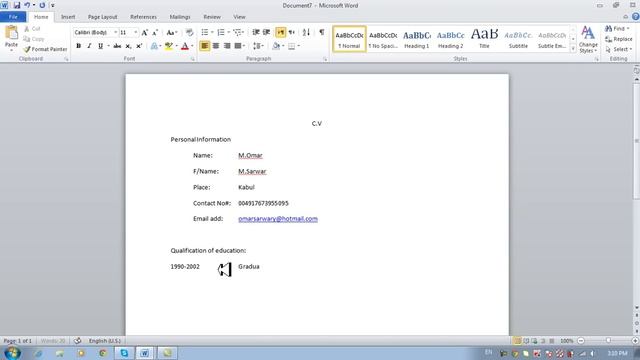This screenshot has height=360, width=640.
Task: Toggle strikethrough formatting
Action: [x=117, y=46]
